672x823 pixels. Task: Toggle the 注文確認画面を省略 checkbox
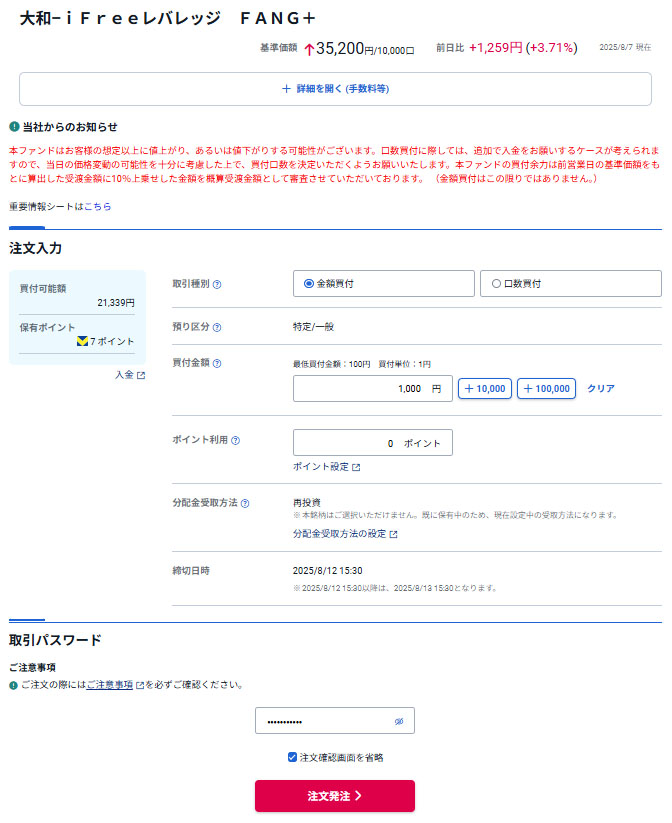(292, 757)
